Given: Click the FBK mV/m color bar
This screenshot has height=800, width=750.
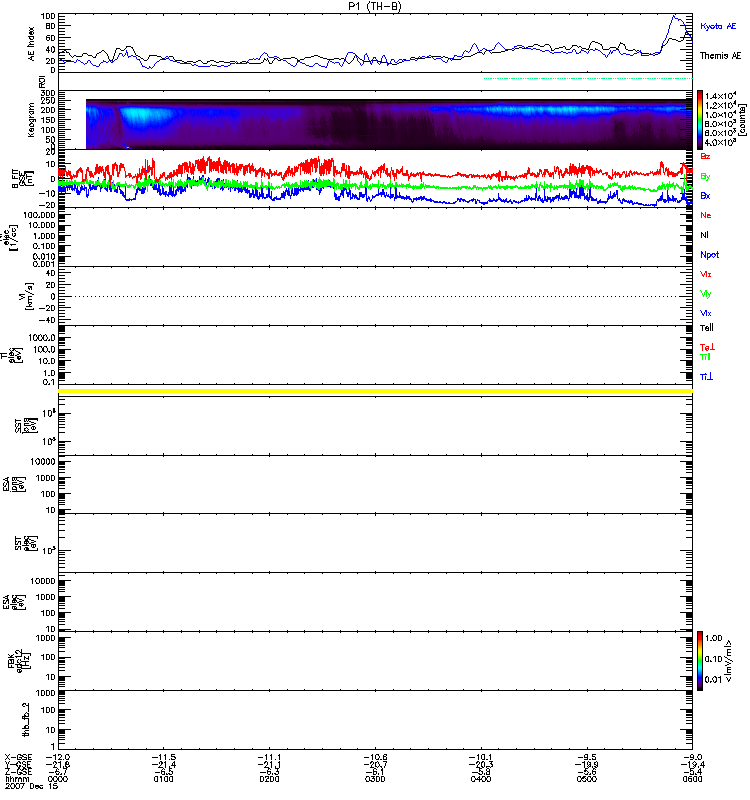Looking at the screenshot, I should [700, 661].
